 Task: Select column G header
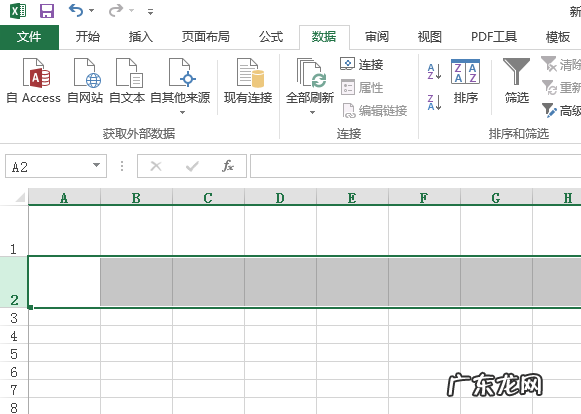(496, 198)
